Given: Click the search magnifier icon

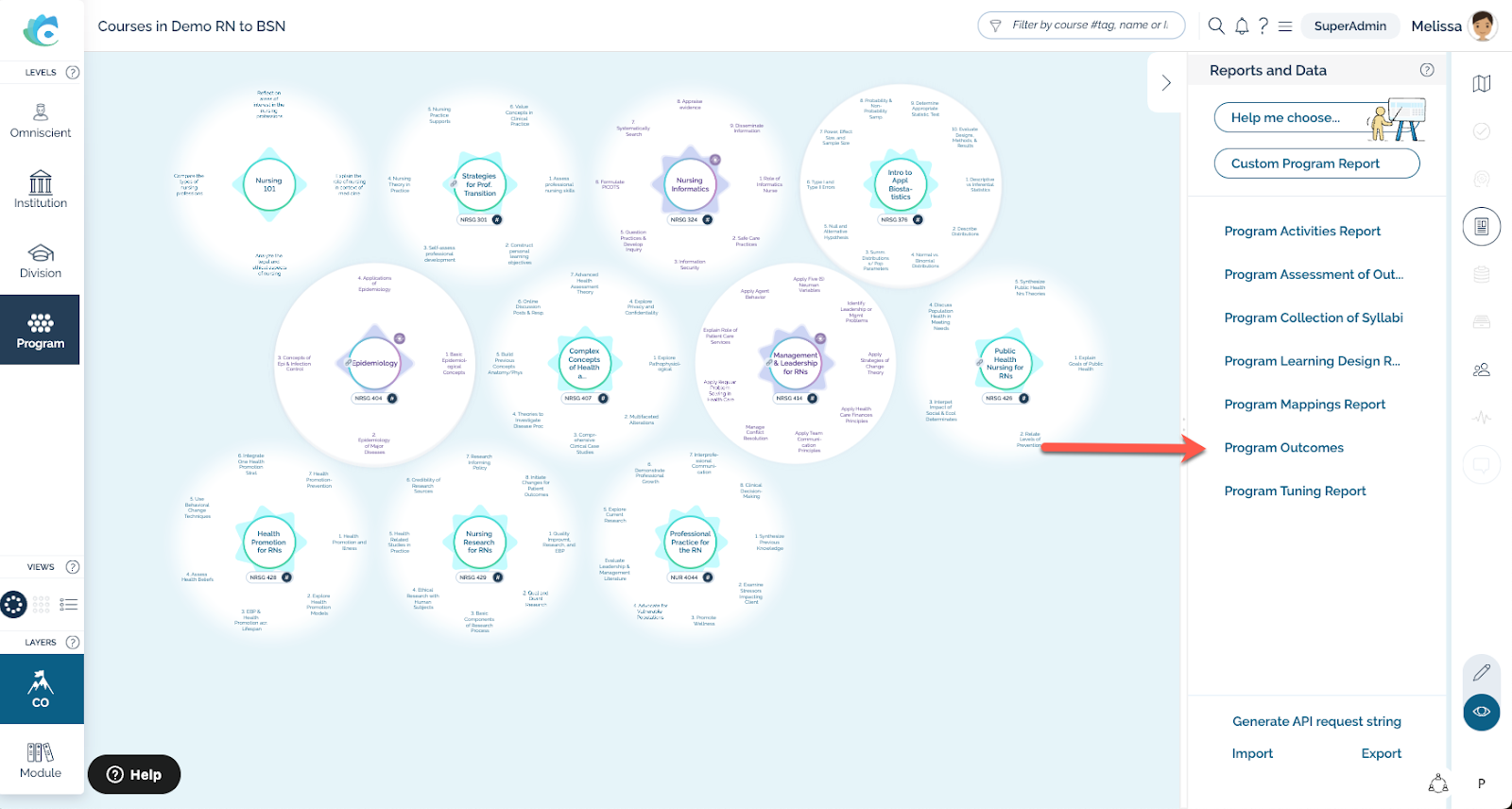Looking at the screenshot, I should (1216, 26).
